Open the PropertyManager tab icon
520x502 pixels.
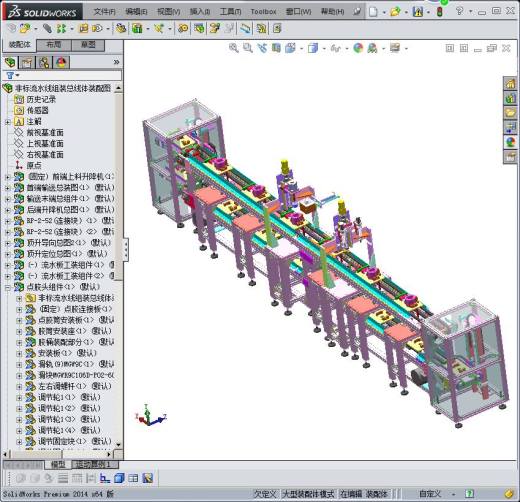click(x=27, y=62)
